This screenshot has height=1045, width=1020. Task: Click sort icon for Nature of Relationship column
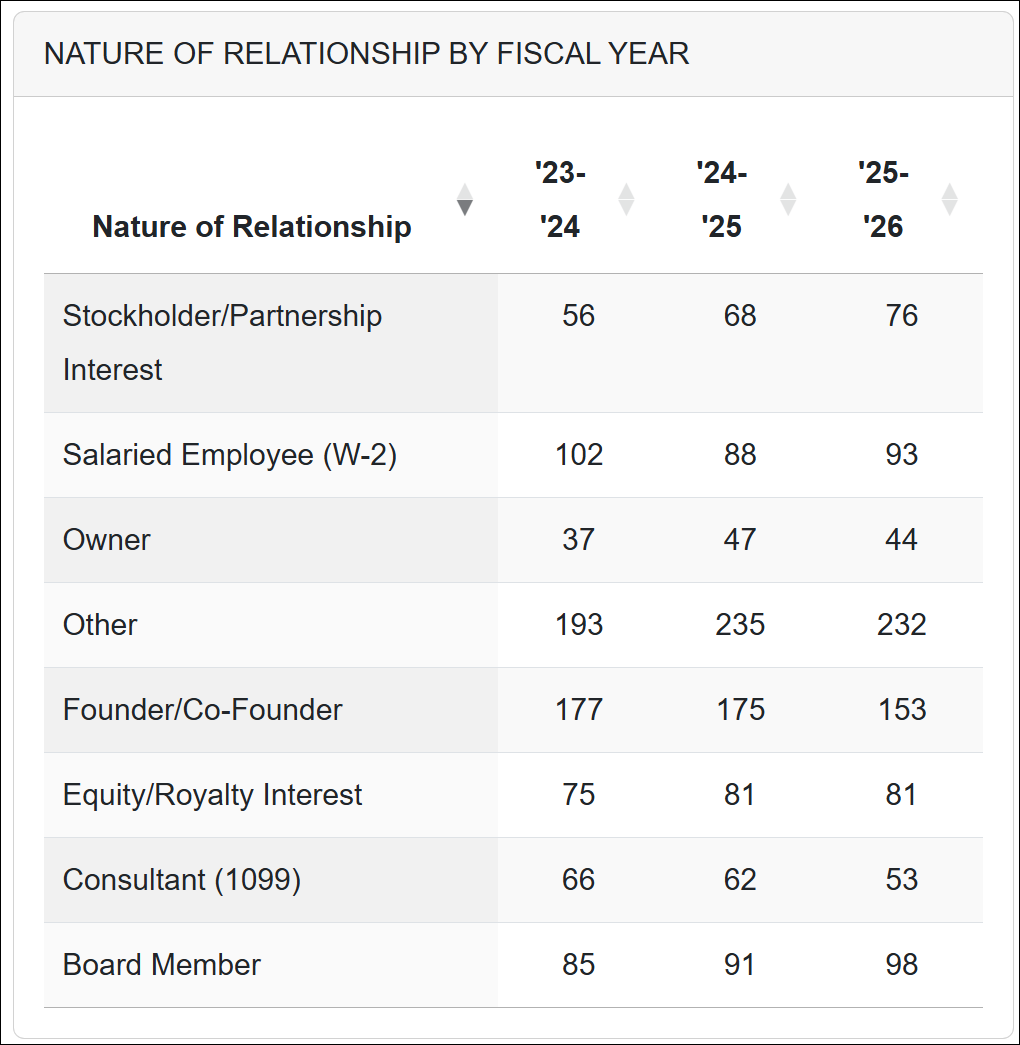[464, 200]
